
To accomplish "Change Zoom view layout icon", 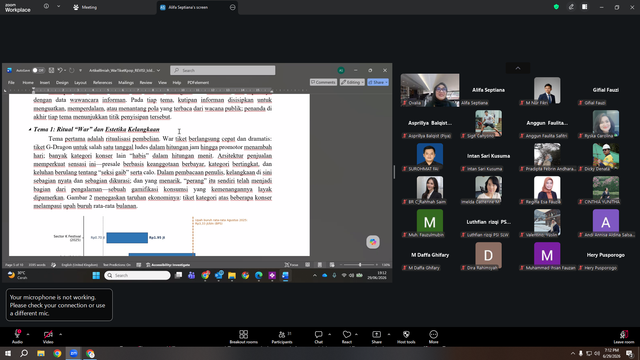I will click(585, 7).
